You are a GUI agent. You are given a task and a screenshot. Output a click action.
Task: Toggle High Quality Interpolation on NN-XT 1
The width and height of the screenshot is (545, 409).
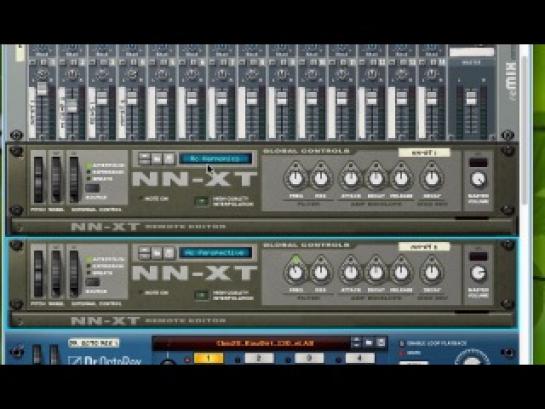pyautogui.click(x=202, y=201)
